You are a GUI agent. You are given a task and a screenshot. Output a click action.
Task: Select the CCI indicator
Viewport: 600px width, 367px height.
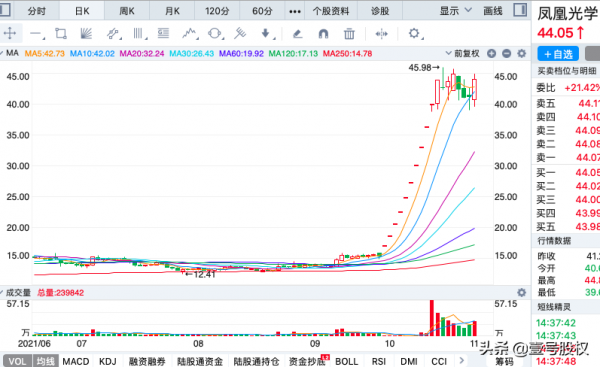coord(439,361)
